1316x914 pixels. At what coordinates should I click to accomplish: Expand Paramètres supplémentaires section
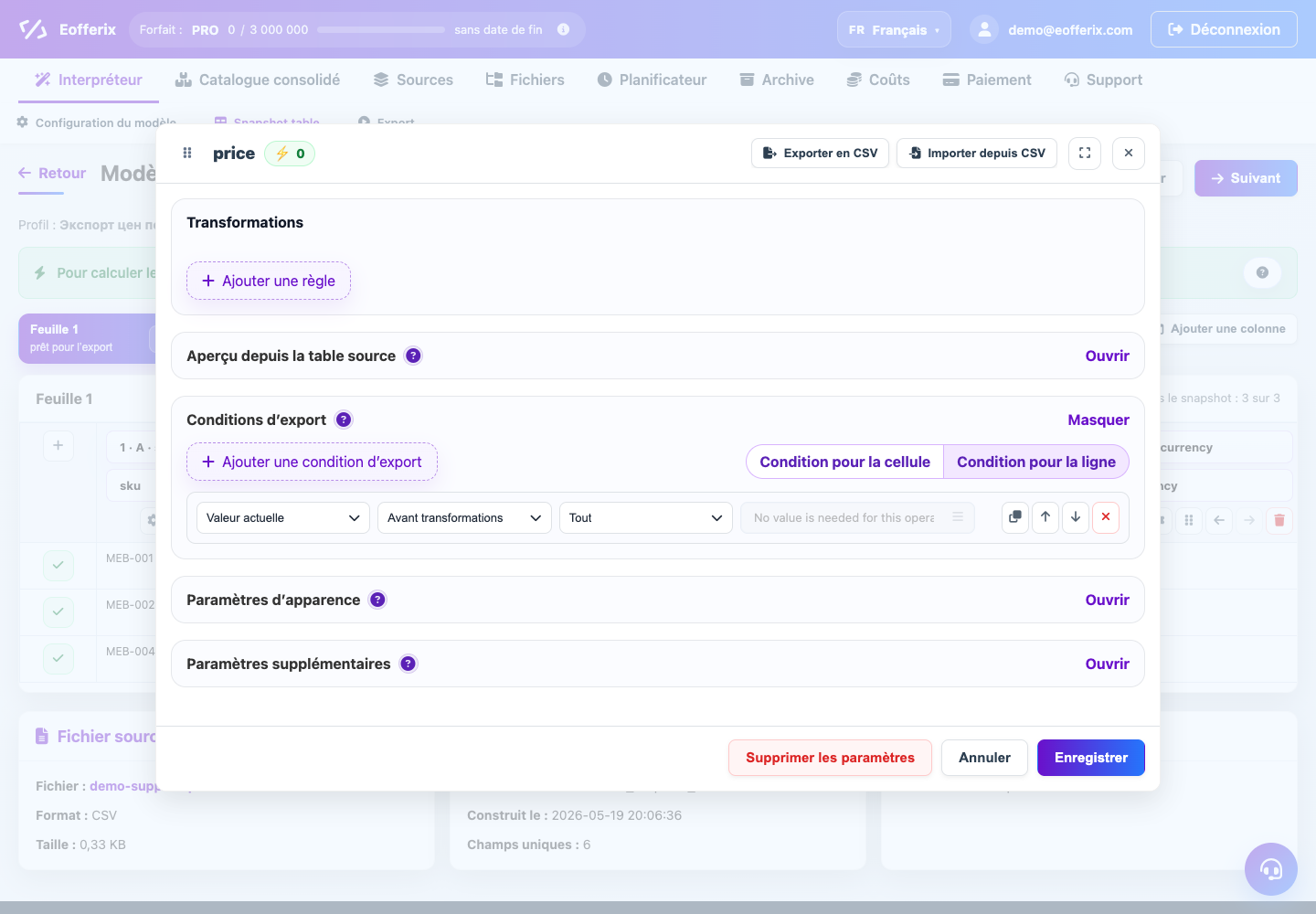[1107, 664]
